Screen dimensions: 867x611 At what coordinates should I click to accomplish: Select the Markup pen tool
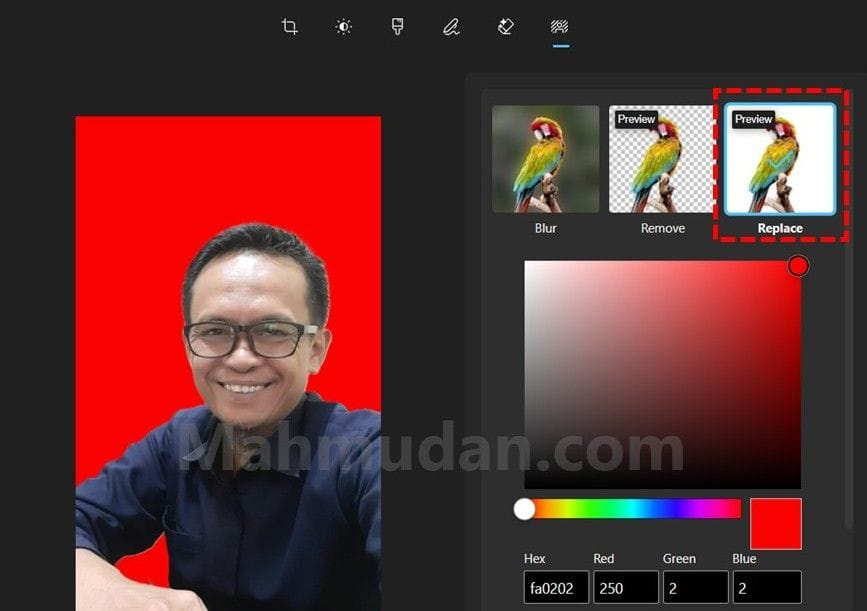pos(451,27)
